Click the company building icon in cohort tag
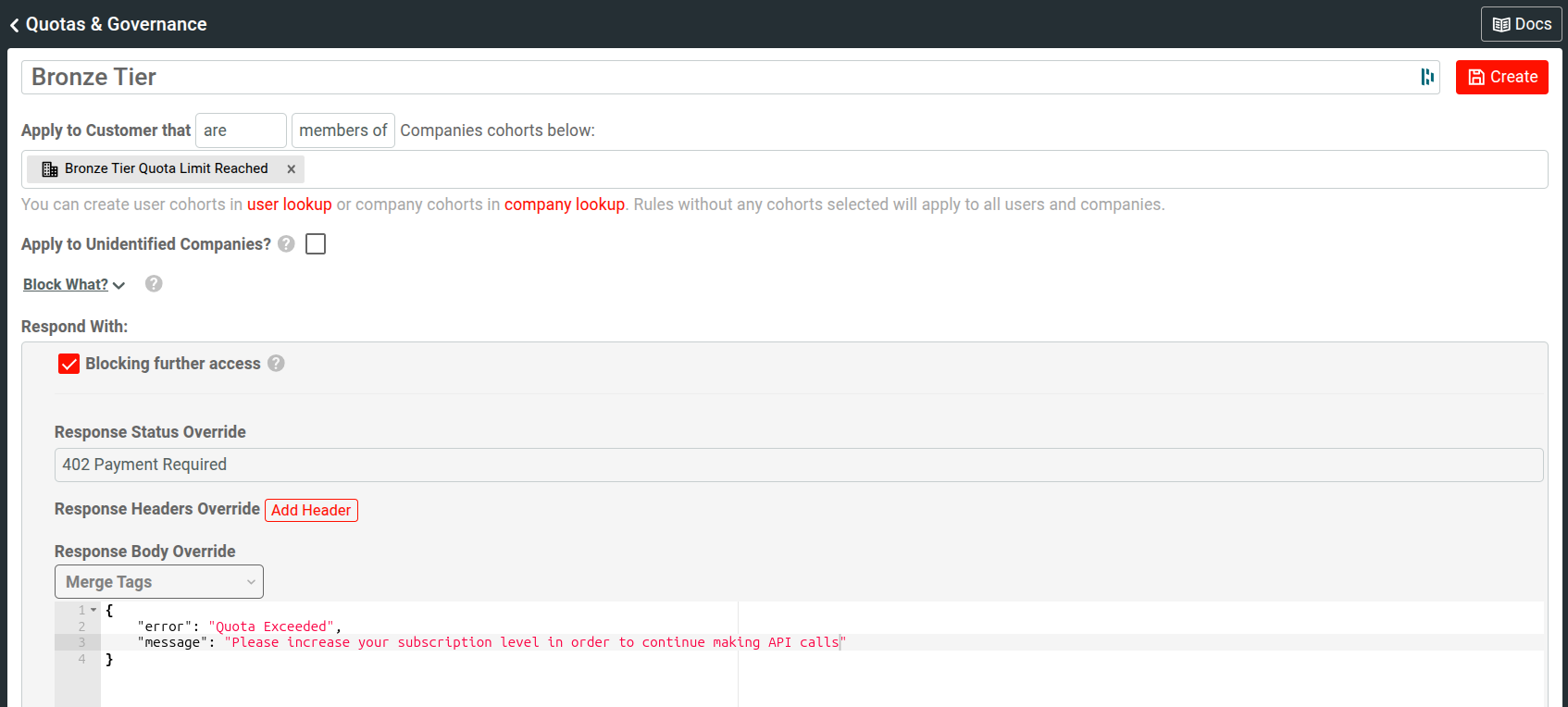The height and width of the screenshot is (707, 1568). tap(50, 169)
